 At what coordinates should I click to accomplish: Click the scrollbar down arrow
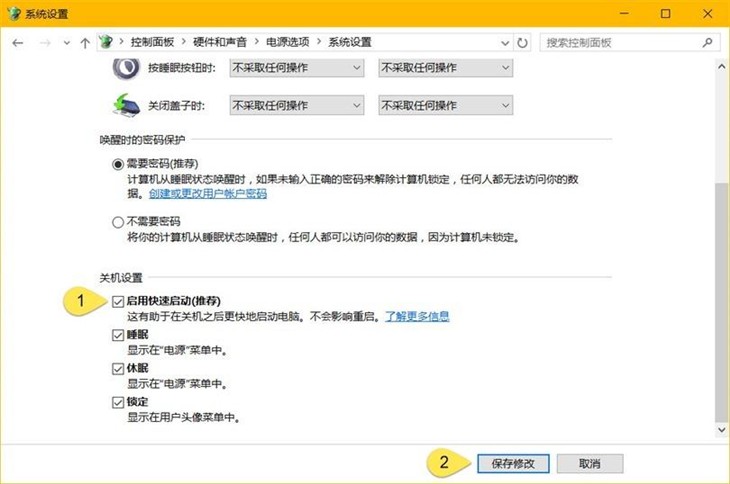(722, 430)
